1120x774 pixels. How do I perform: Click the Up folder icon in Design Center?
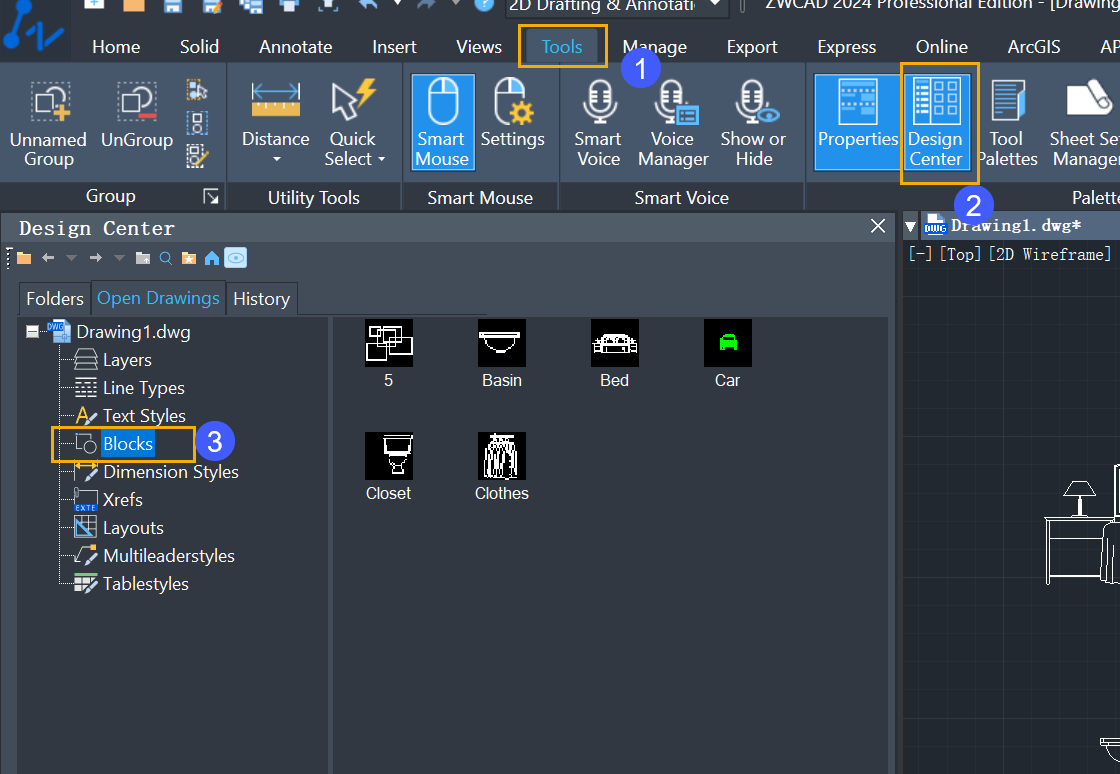[x=143, y=258]
